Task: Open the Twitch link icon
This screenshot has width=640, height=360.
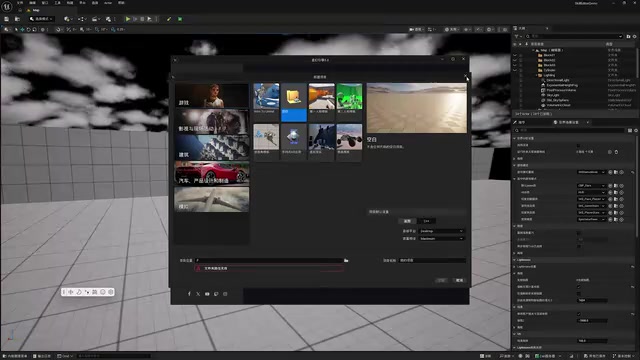Action: [x=216, y=294]
